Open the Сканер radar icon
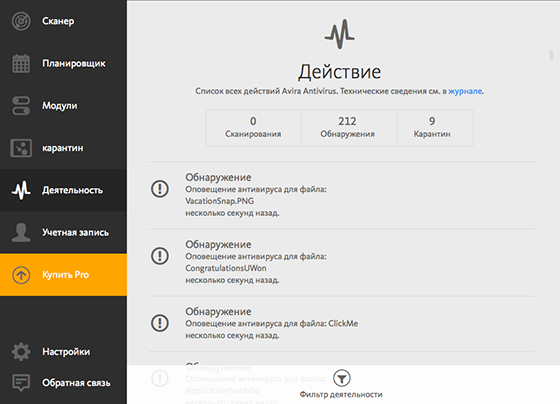The height and width of the screenshot is (404, 560). point(21,21)
